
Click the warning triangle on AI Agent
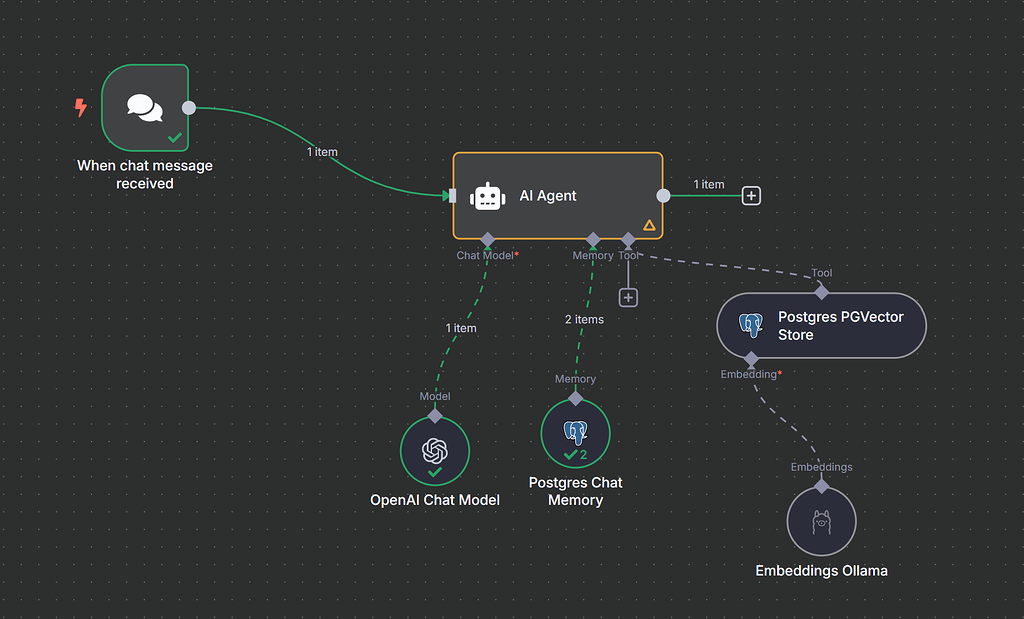point(650,225)
